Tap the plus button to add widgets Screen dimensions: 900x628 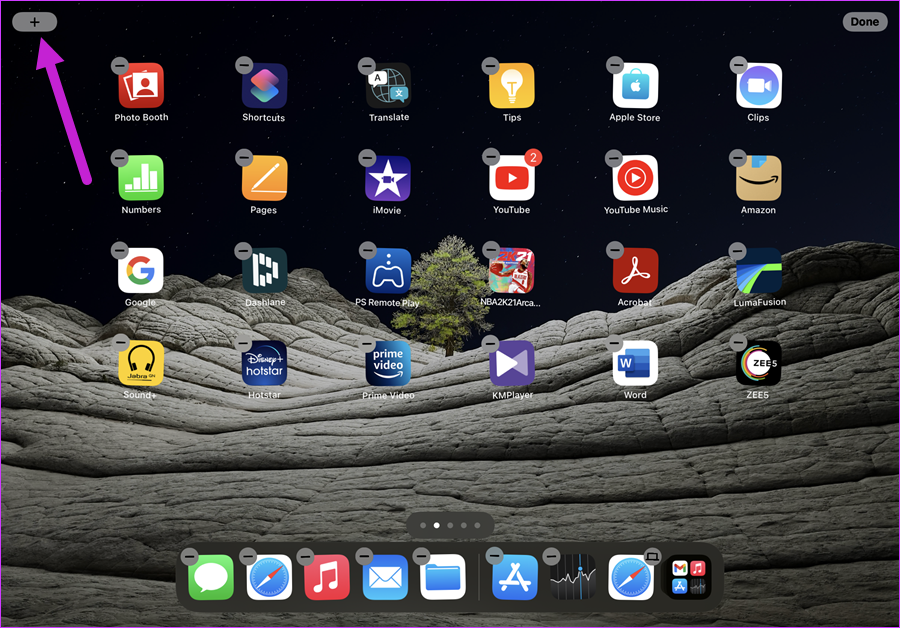pyautogui.click(x=34, y=22)
